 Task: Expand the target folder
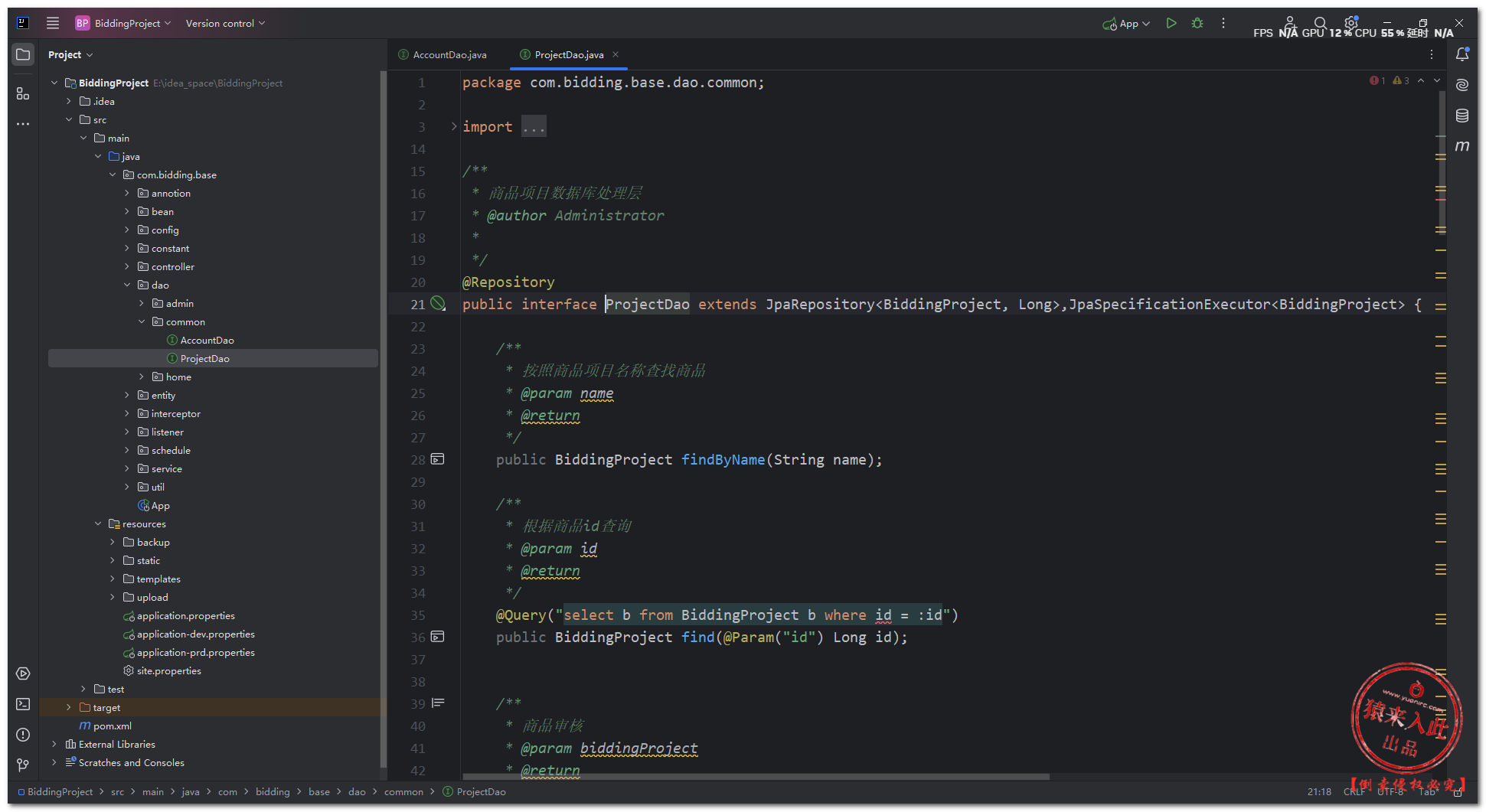pyautogui.click(x=69, y=708)
